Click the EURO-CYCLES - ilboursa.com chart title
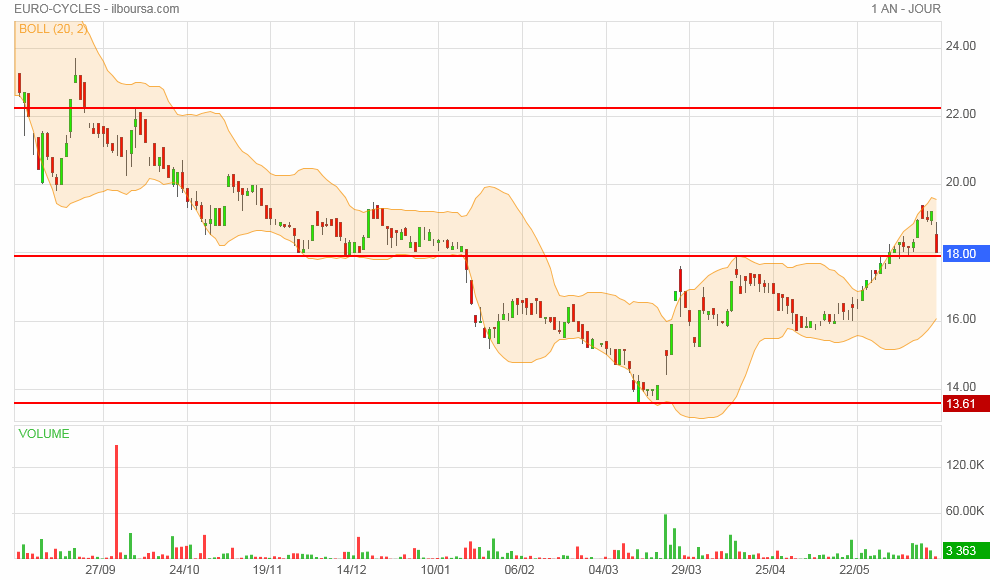The image size is (990, 580). (97, 9)
